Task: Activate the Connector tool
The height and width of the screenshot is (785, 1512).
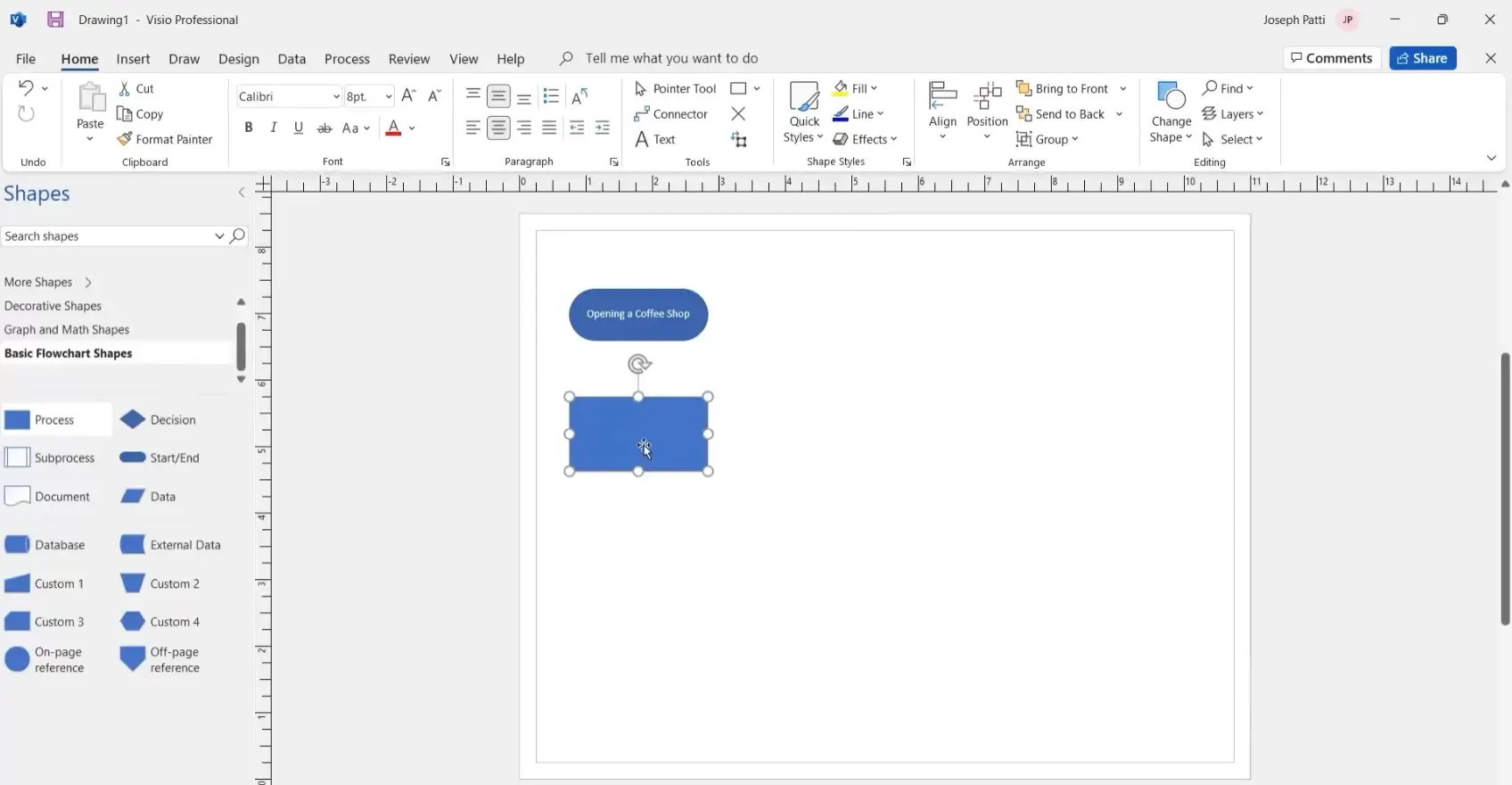Action: [x=670, y=114]
